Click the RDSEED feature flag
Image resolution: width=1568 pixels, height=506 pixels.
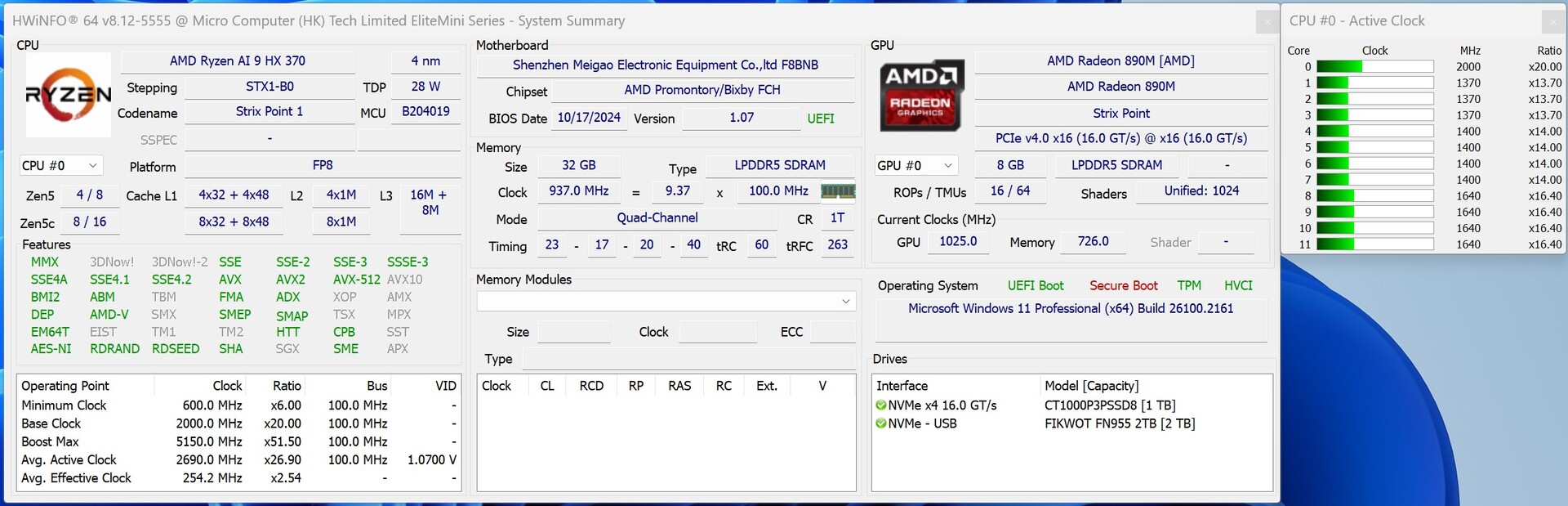point(176,349)
